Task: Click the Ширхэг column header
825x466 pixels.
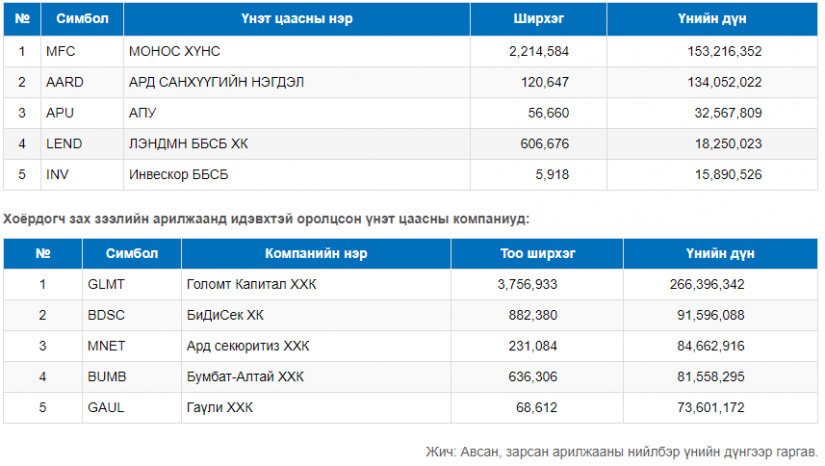Action: pos(538,18)
